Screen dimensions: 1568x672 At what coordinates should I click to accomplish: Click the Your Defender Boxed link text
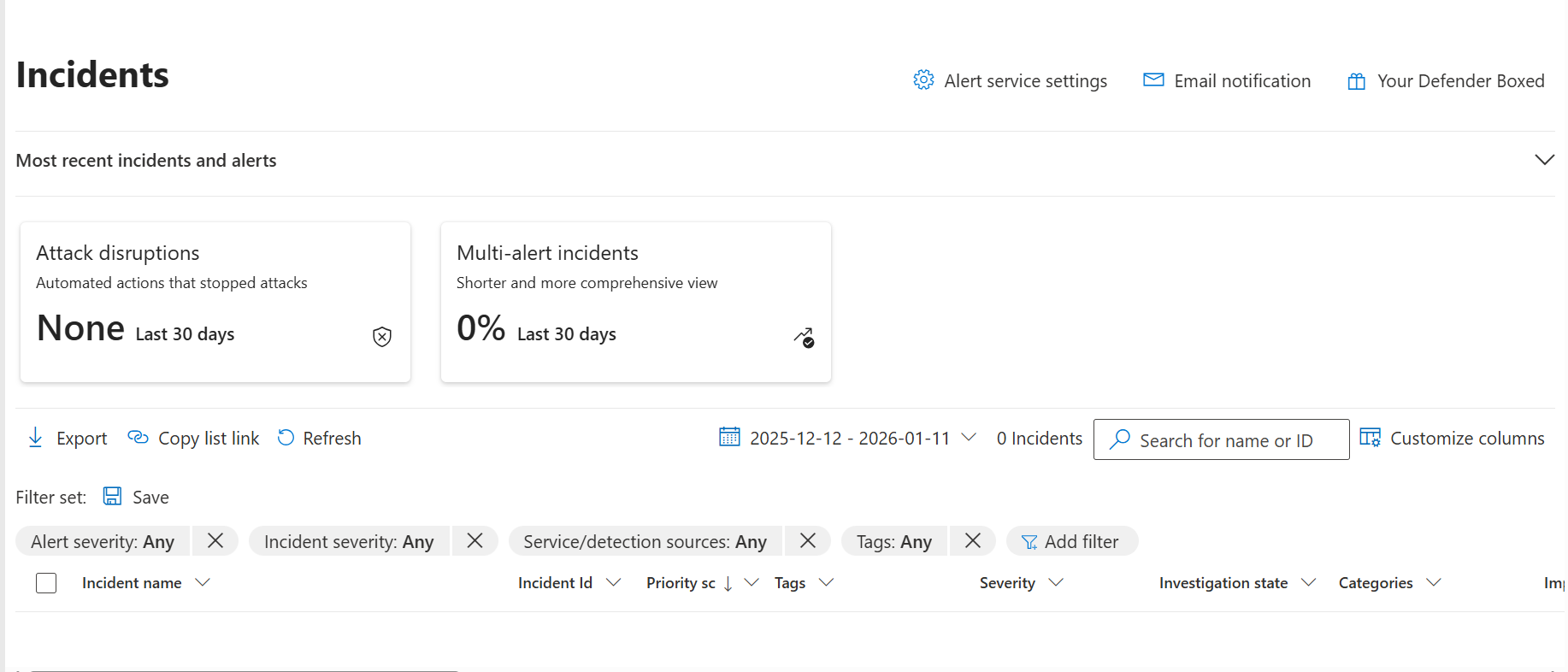(x=1461, y=81)
